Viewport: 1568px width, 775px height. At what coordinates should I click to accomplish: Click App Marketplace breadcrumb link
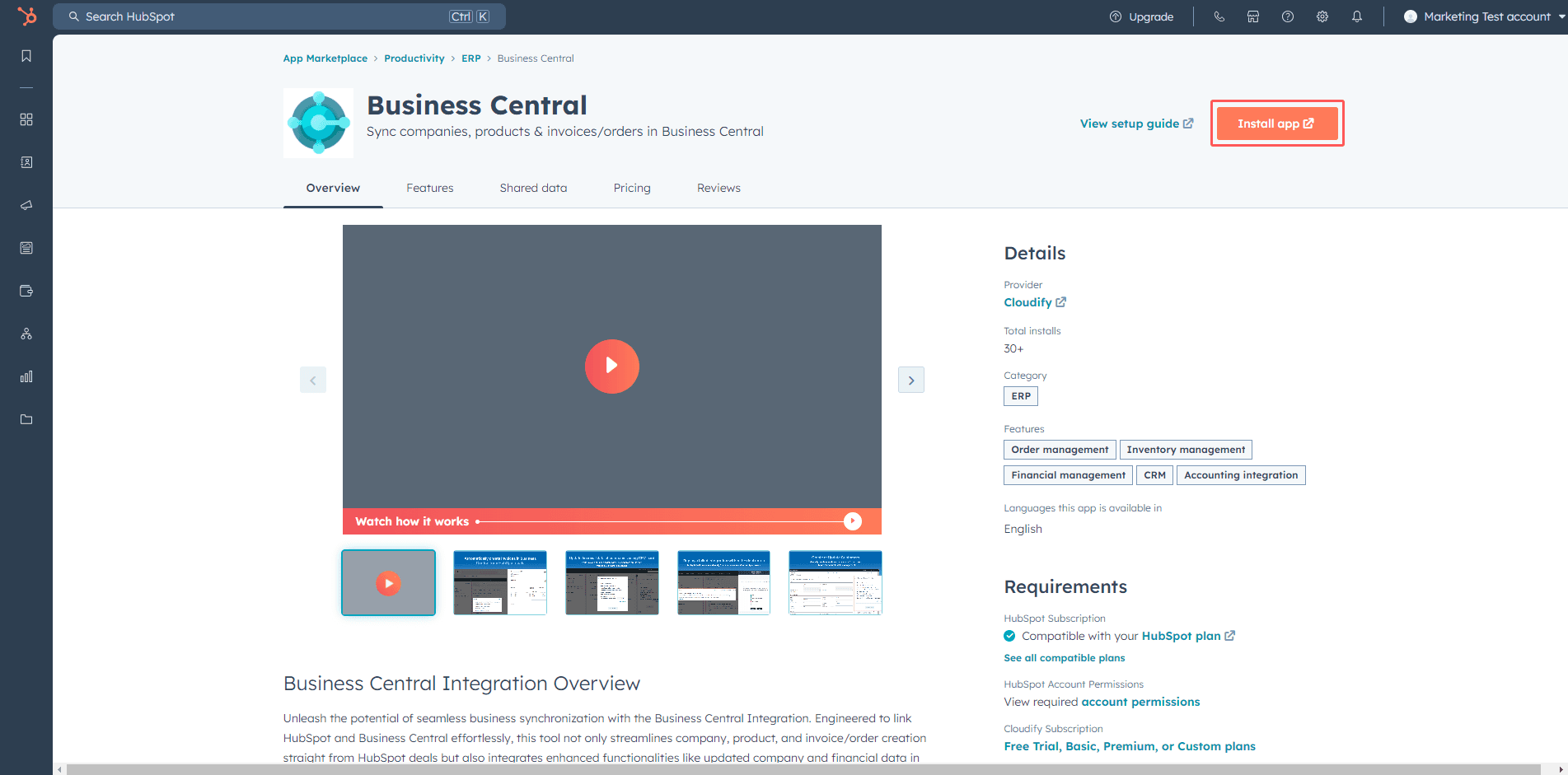coord(325,58)
